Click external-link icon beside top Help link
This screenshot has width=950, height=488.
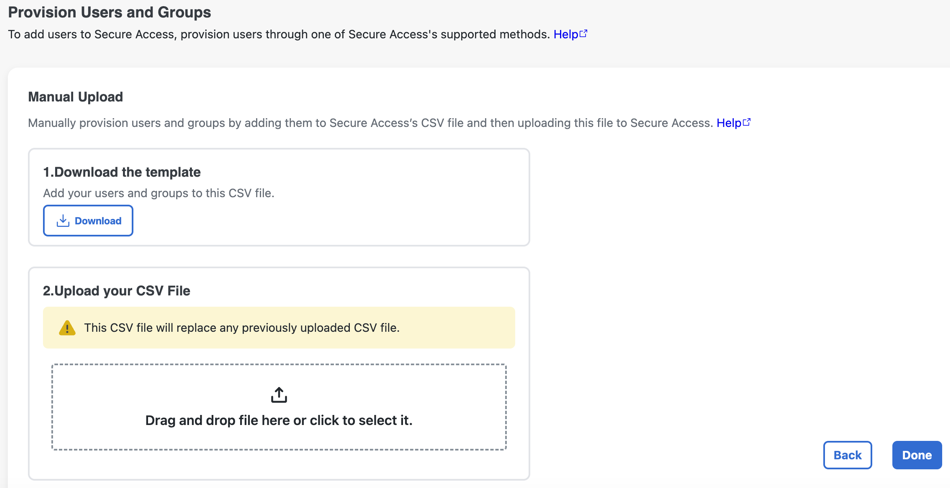click(583, 34)
